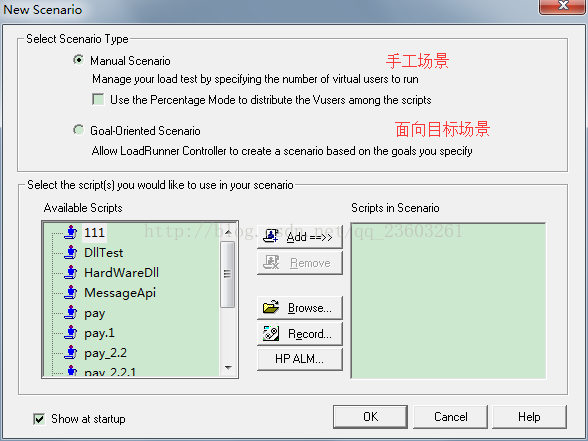Image resolution: width=588 pixels, height=441 pixels.
Task: Click the script icon beside the pay row
Action: (x=70, y=312)
